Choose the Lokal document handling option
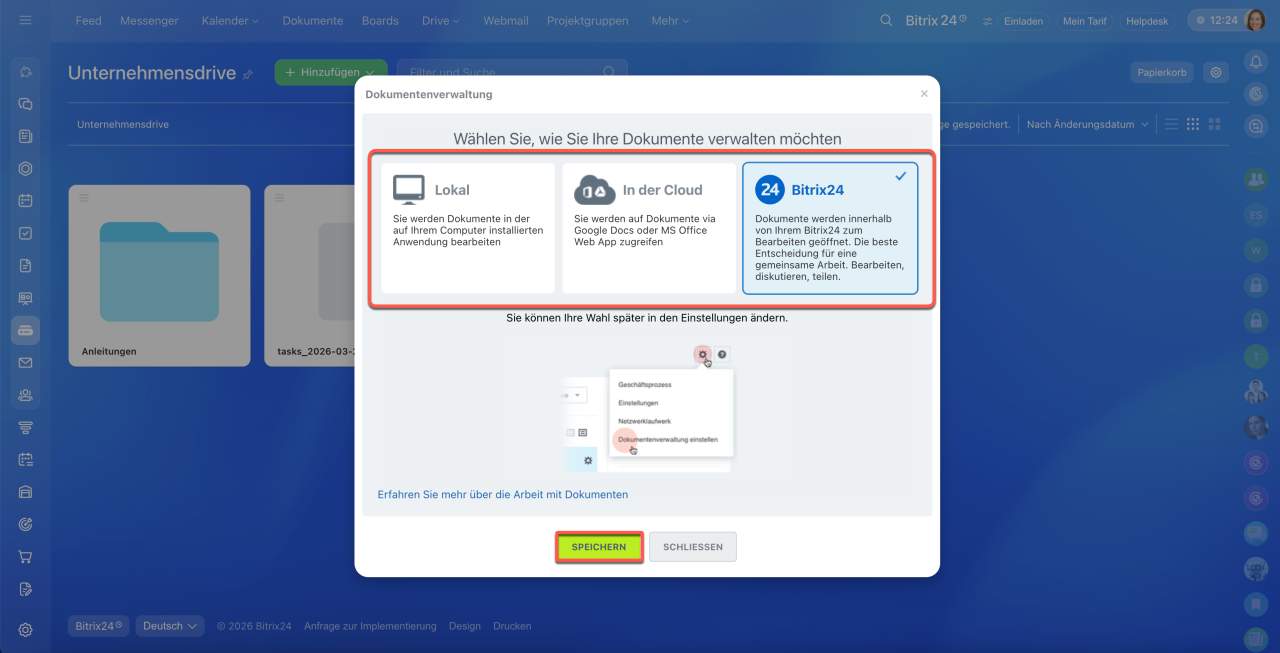Viewport: 1280px width, 653px height. point(468,228)
